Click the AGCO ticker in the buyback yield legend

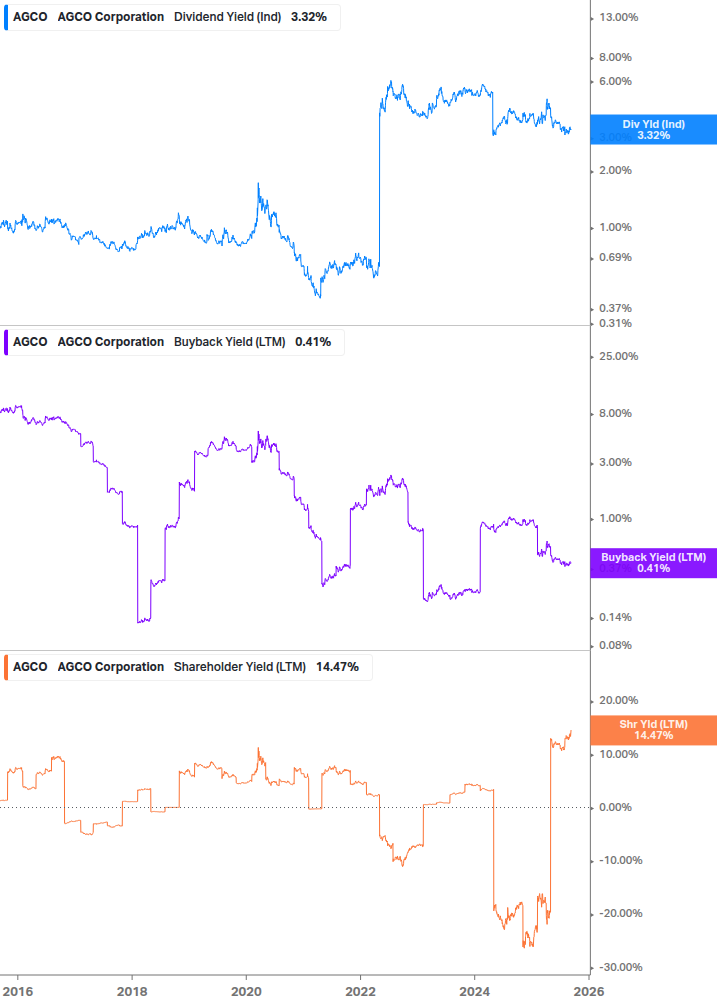click(30, 342)
